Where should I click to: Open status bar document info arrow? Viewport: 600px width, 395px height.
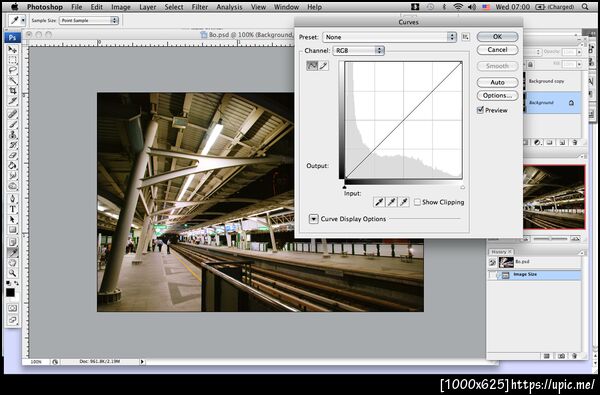pyautogui.click(x=142, y=361)
